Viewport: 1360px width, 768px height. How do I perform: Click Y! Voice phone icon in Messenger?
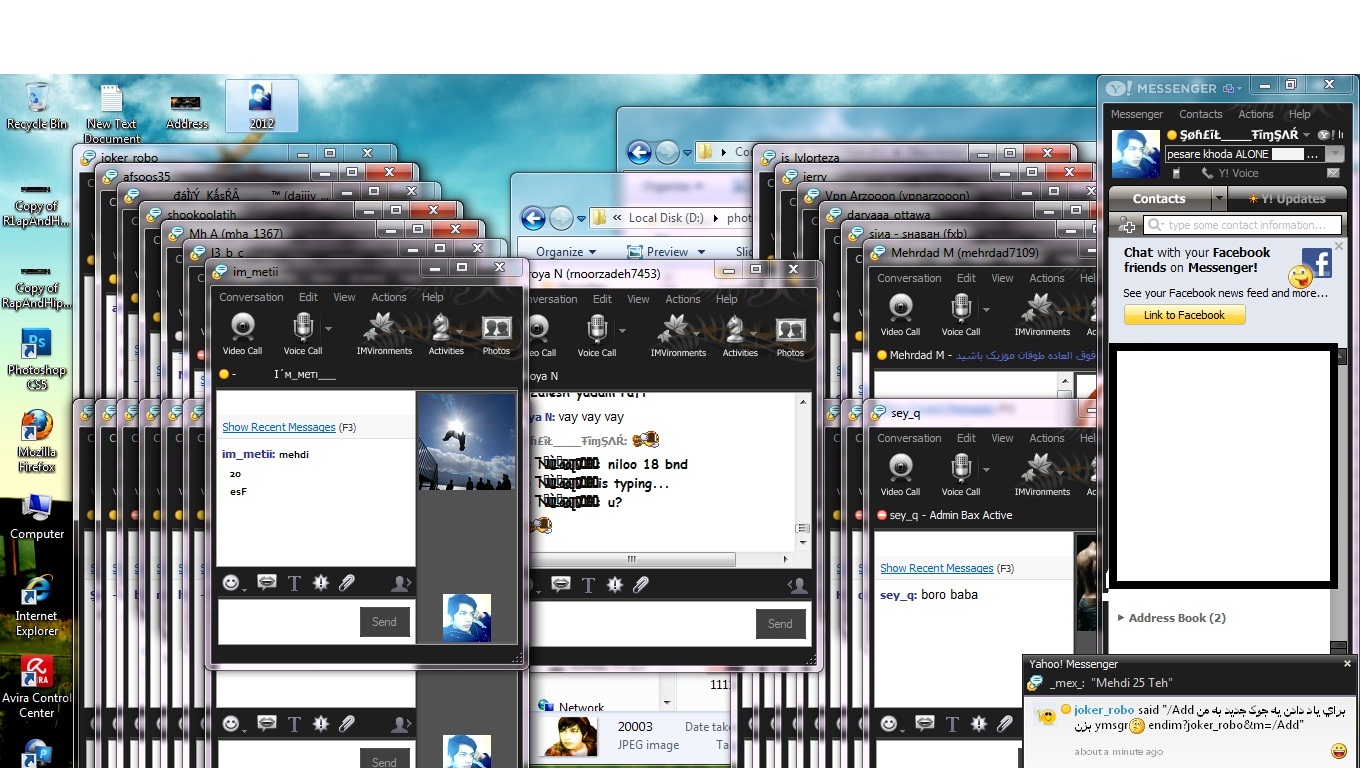pos(1208,174)
